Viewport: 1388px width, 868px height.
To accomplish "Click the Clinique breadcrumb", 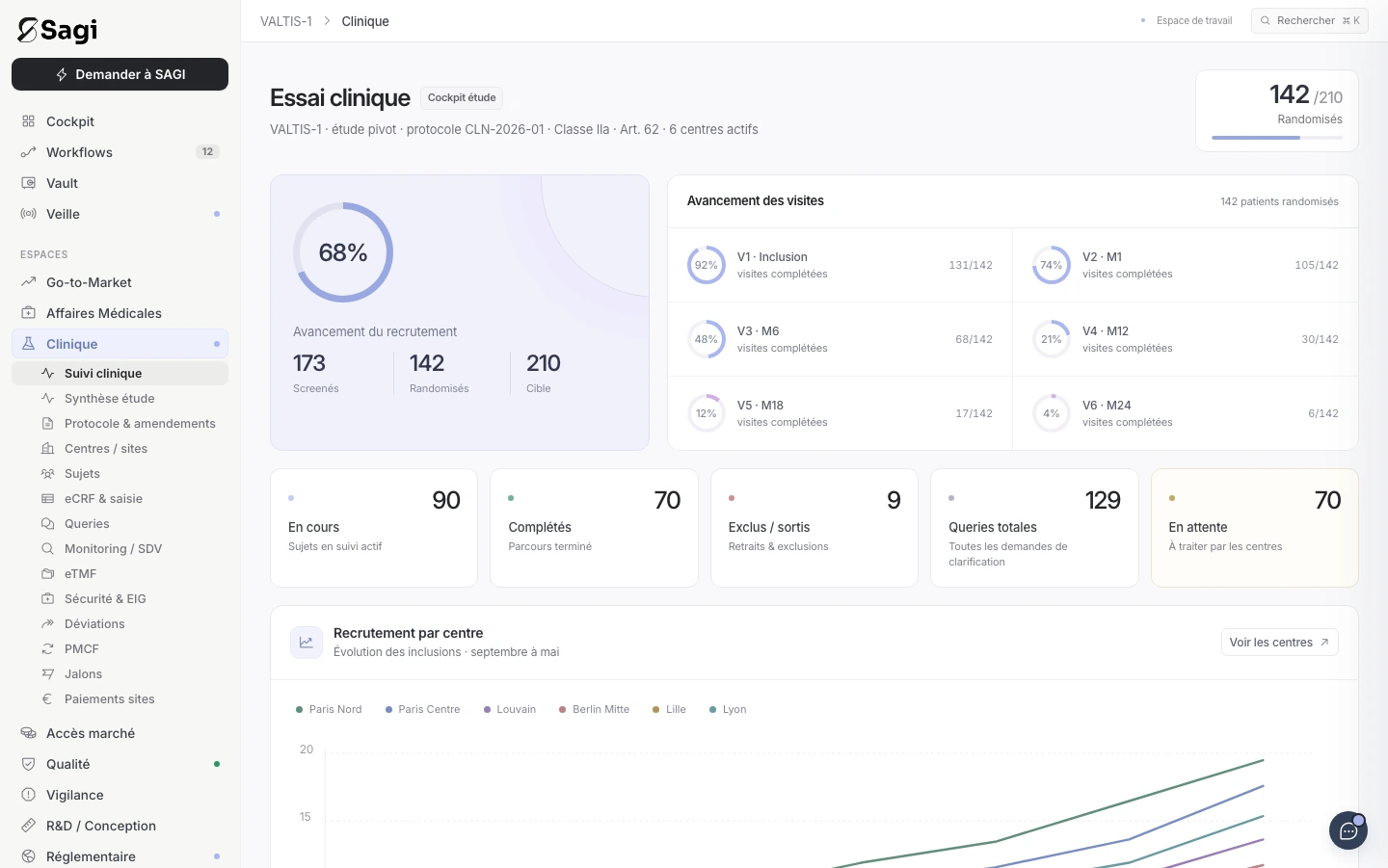I will pos(365,21).
